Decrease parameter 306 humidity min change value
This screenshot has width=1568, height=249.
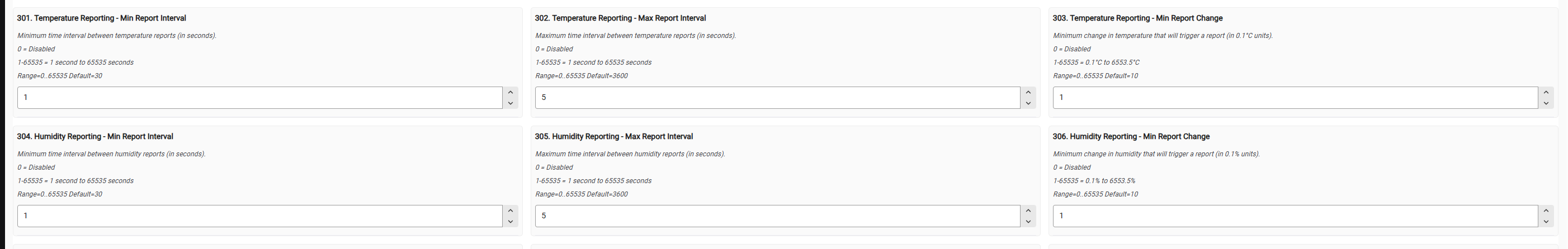1546,222
